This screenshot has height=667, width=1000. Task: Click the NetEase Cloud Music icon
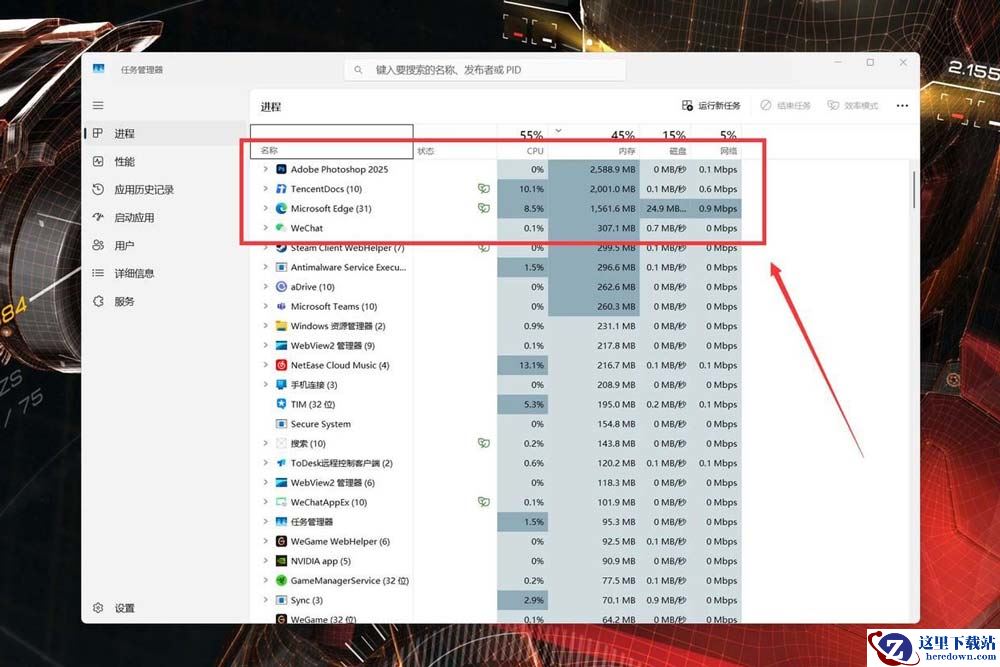click(x=281, y=365)
